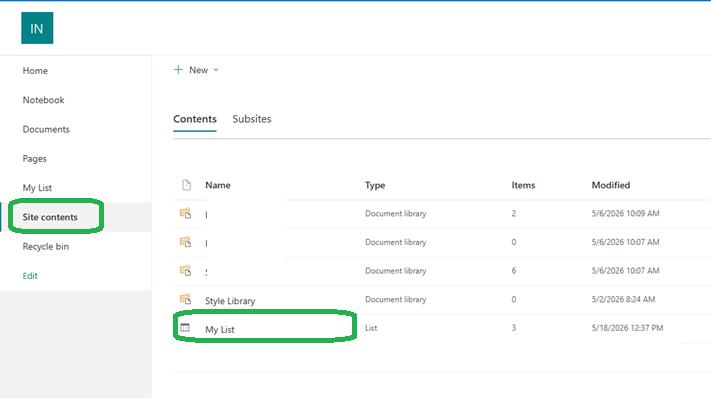Open Recycle bin in the left navigation
Image resolution: width=711 pixels, height=398 pixels.
(46, 247)
